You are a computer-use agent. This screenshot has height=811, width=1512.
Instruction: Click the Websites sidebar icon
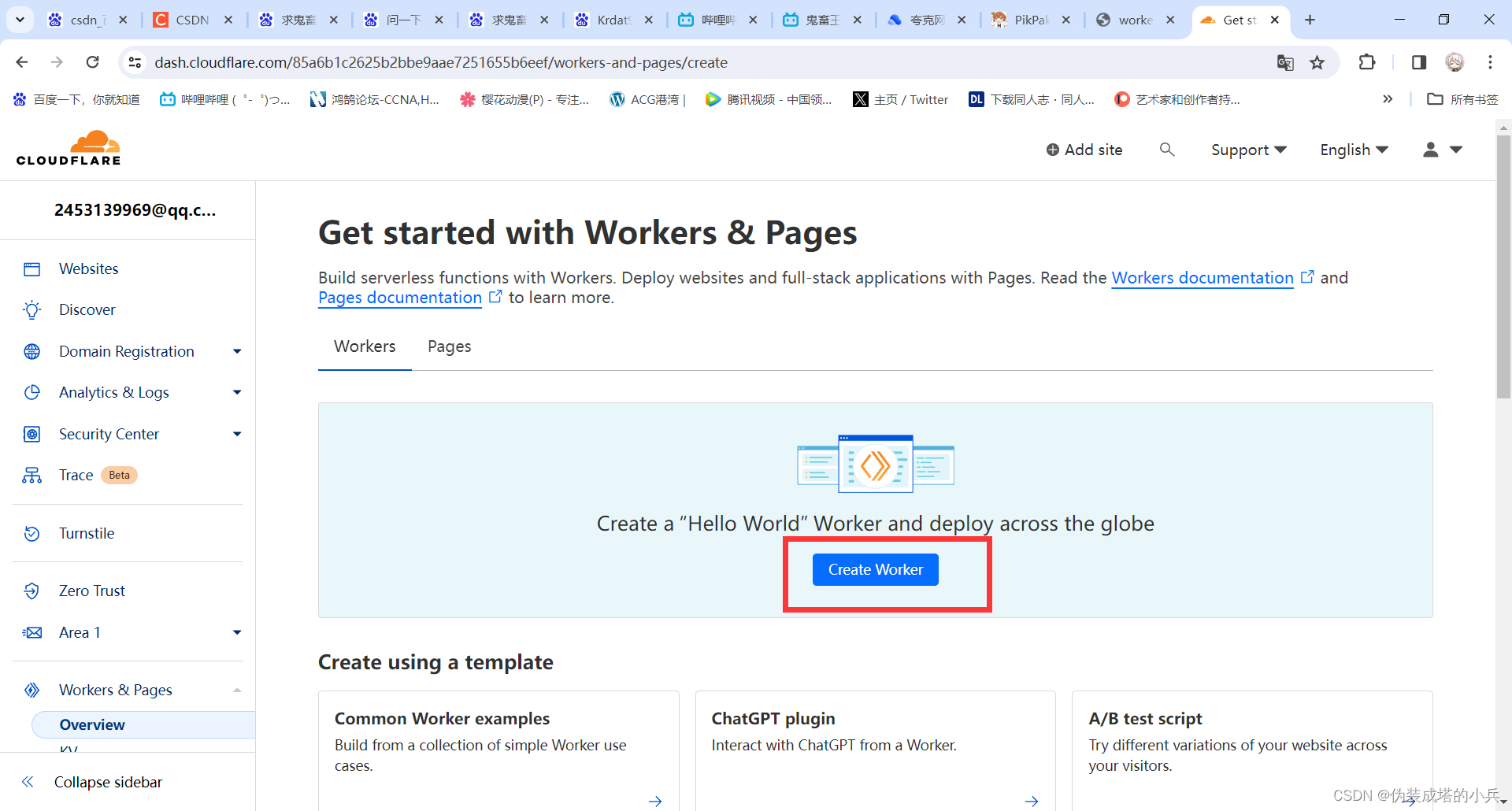coord(32,269)
